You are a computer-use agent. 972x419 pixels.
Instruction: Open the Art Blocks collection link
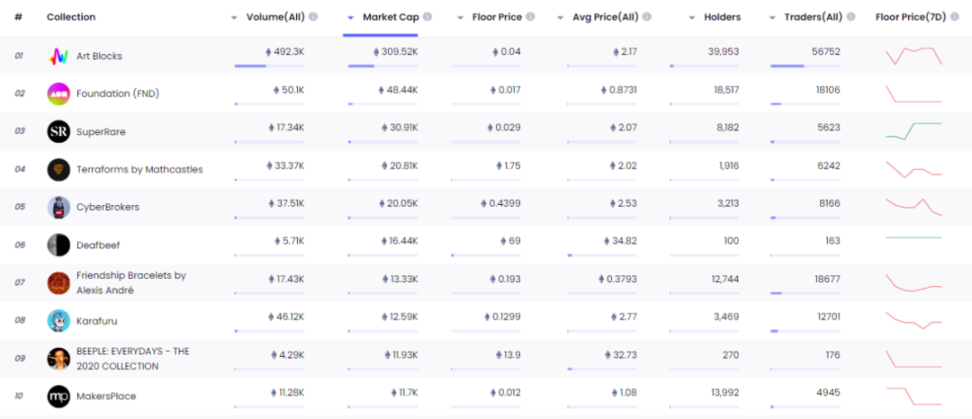tap(99, 56)
